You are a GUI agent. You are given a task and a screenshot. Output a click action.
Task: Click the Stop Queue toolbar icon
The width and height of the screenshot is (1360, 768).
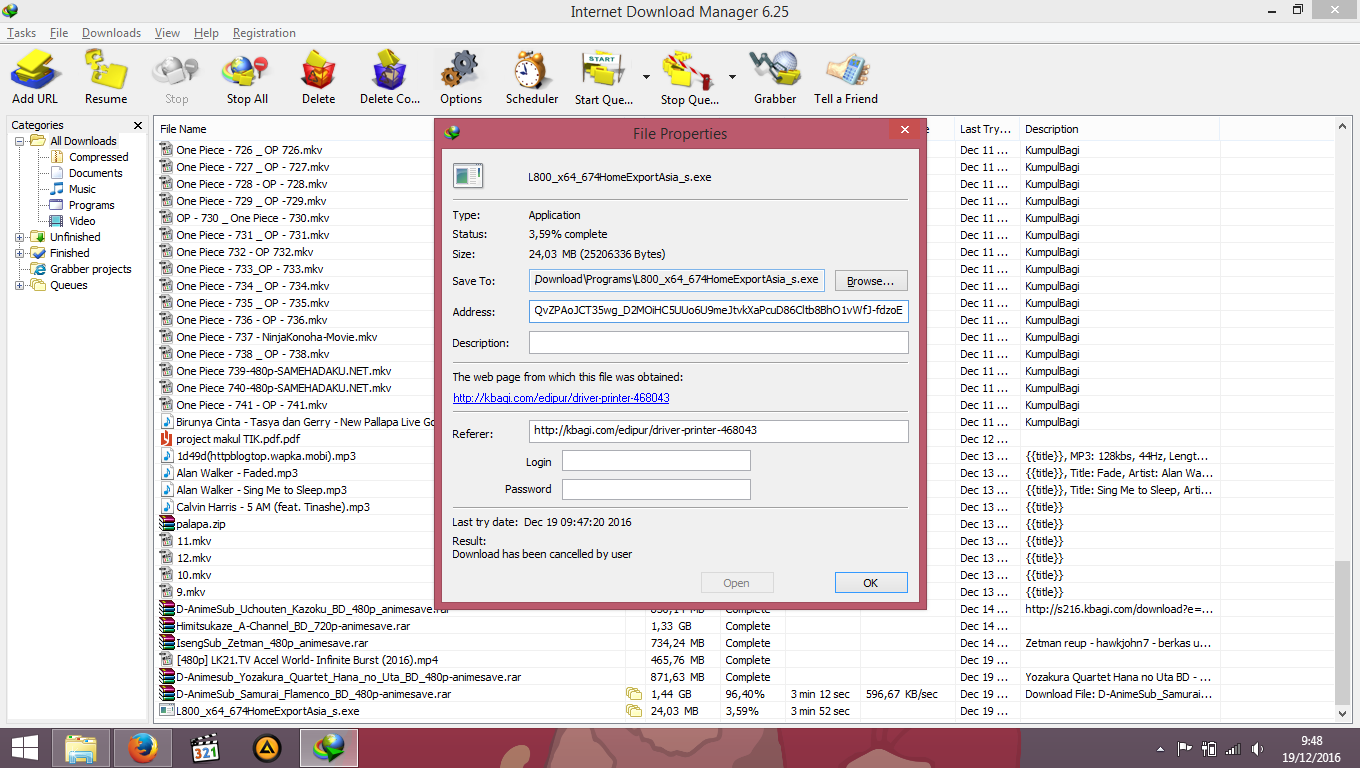[689, 70]
